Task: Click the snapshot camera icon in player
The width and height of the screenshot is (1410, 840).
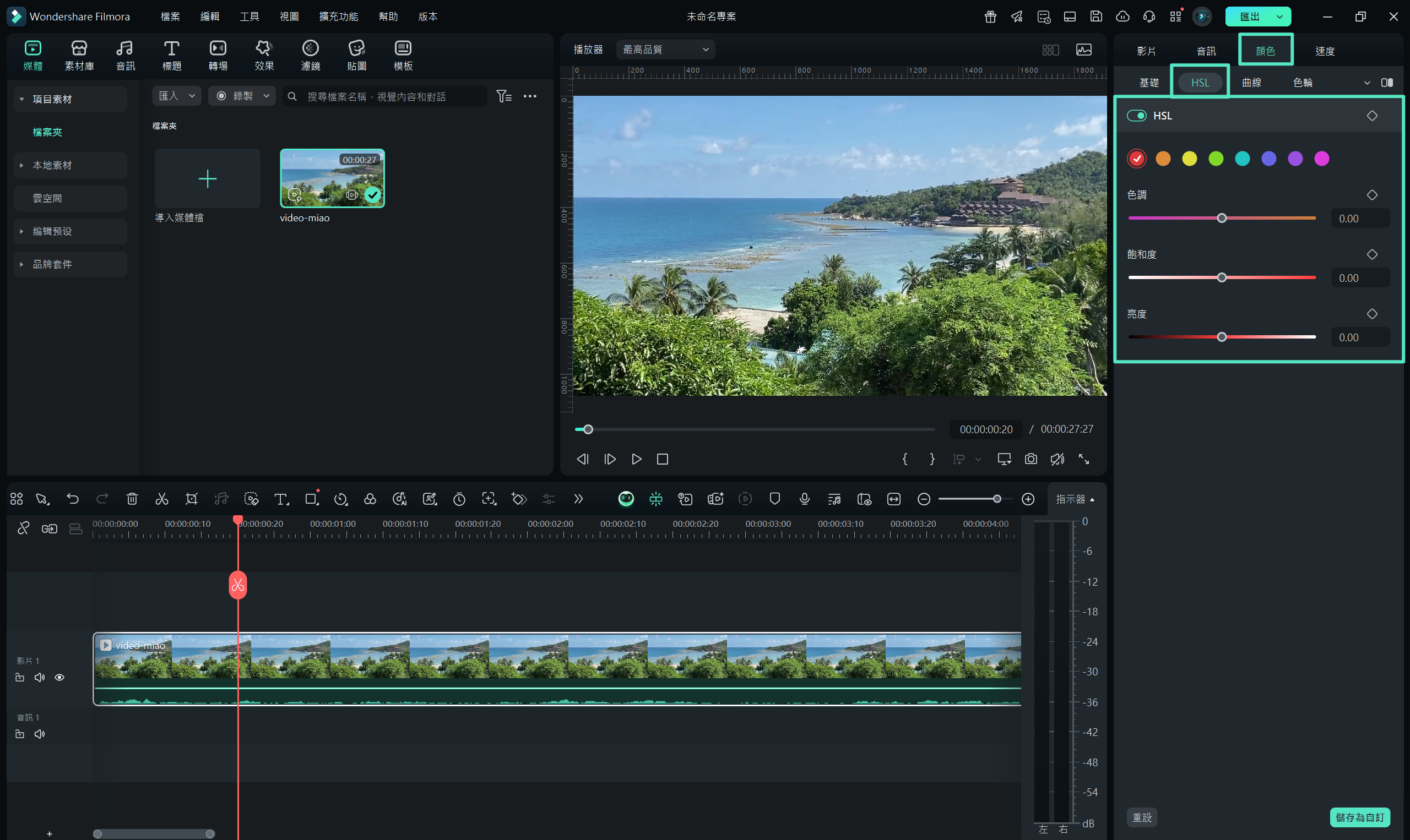Action: pyautogui.click(x=1031, y=459)
